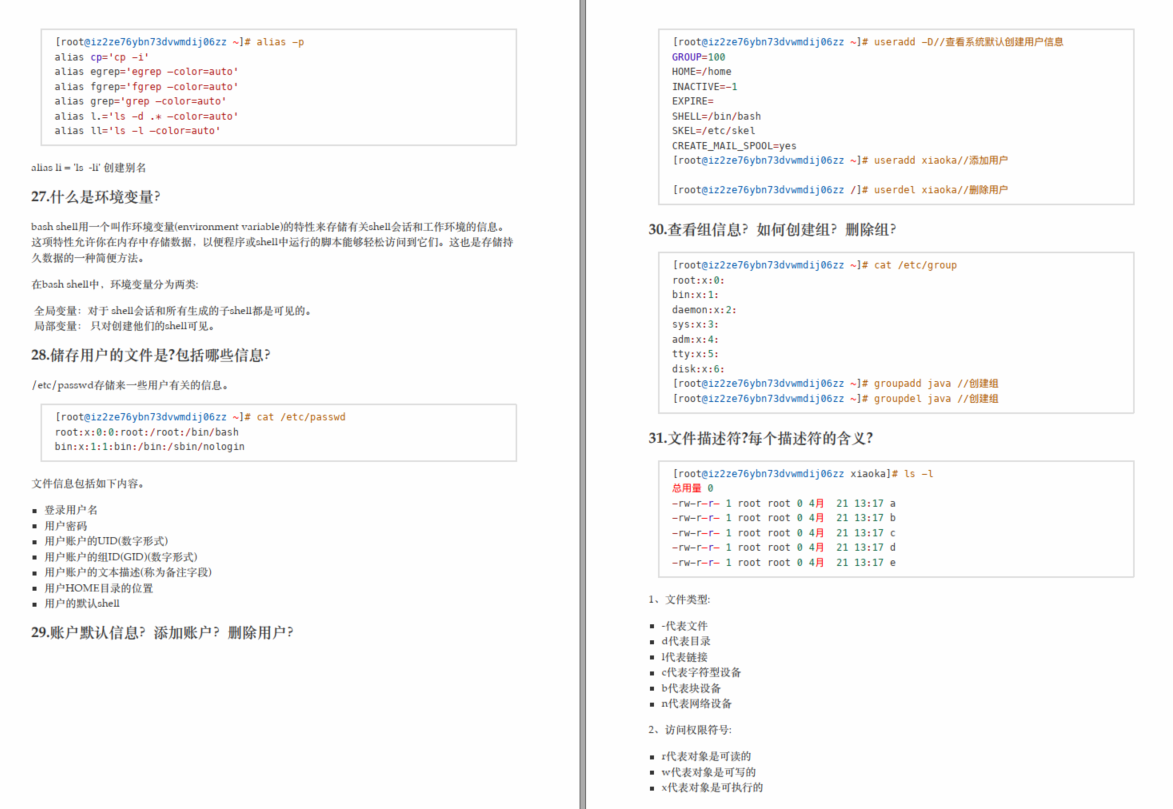Click bullet 'd代表目录'
Screen dimensions: 1173x809
[686, 641]
